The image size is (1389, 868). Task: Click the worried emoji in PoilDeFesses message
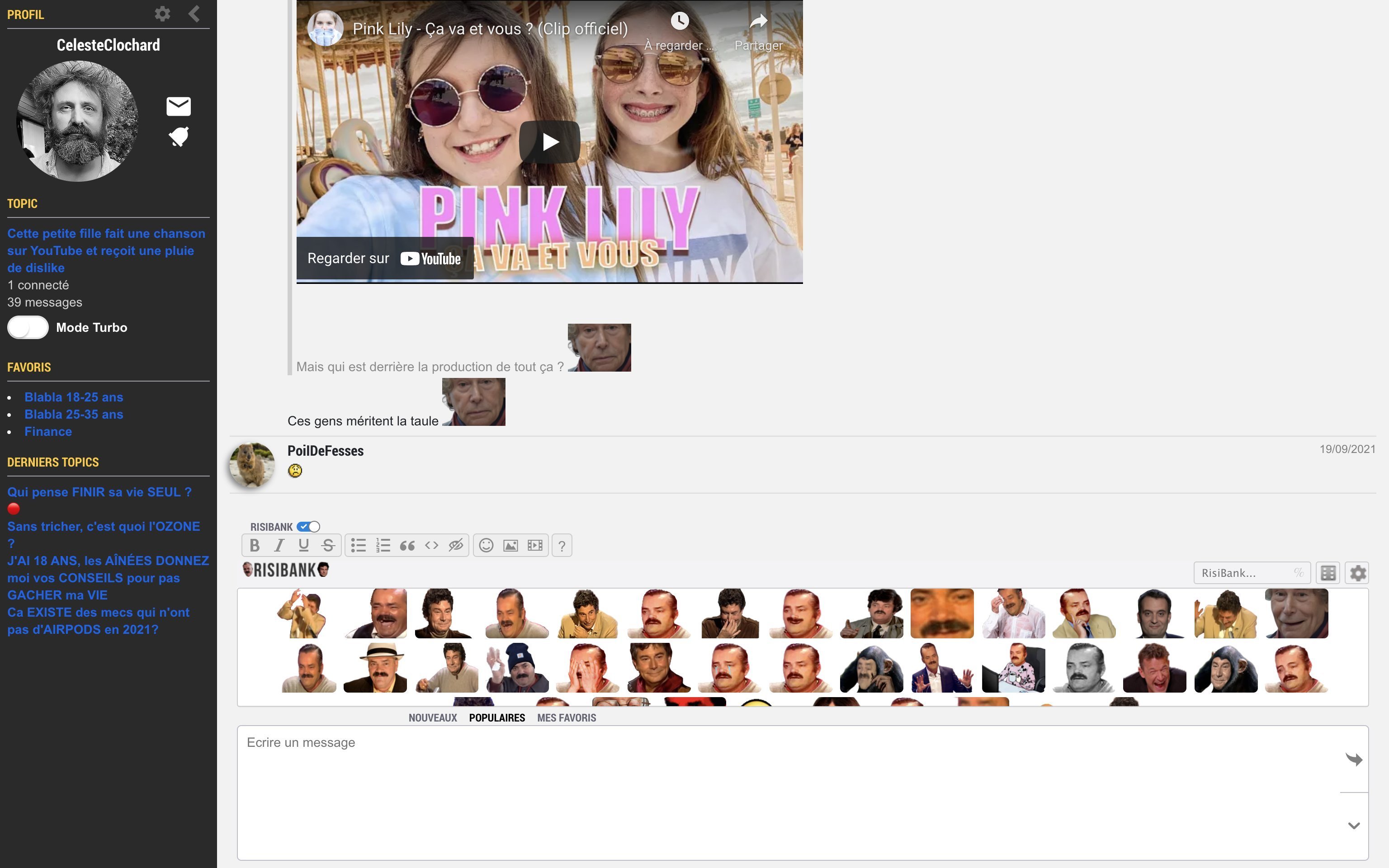[295, 471]
